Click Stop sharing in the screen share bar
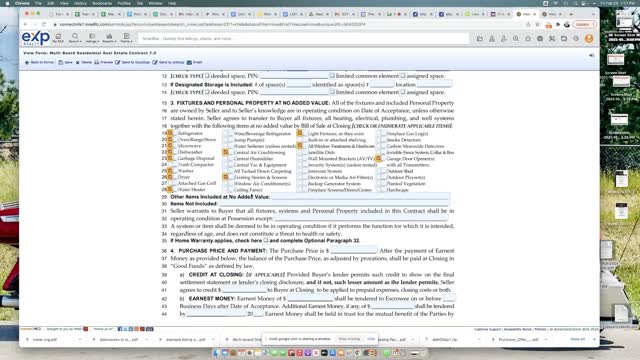Viewport: 640px width, 360px height. pyautogui.click(x=349, y=339)
